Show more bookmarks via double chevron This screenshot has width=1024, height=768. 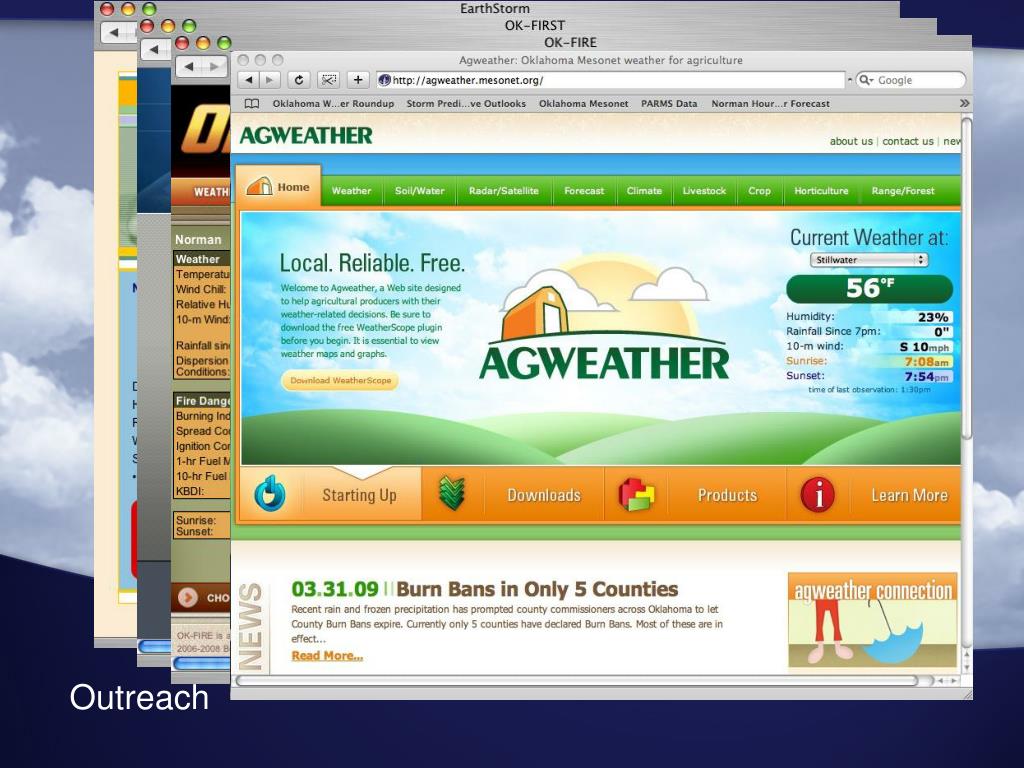click(x=964, y=103)
